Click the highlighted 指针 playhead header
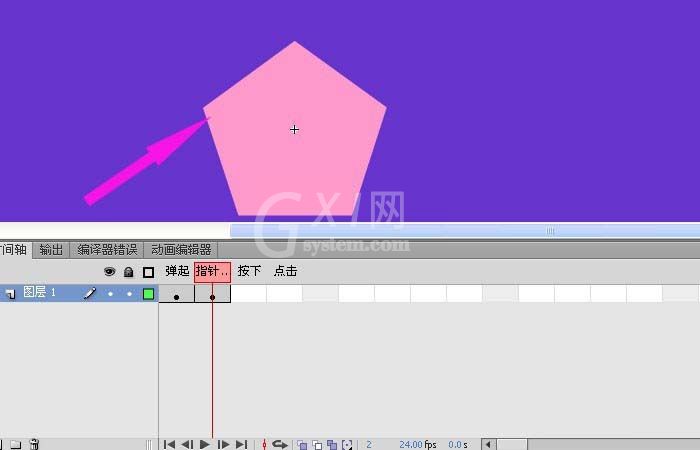Image resolution: width=700 pixels, height=450 pixels. pyautogui.click(x=212, y=272)
